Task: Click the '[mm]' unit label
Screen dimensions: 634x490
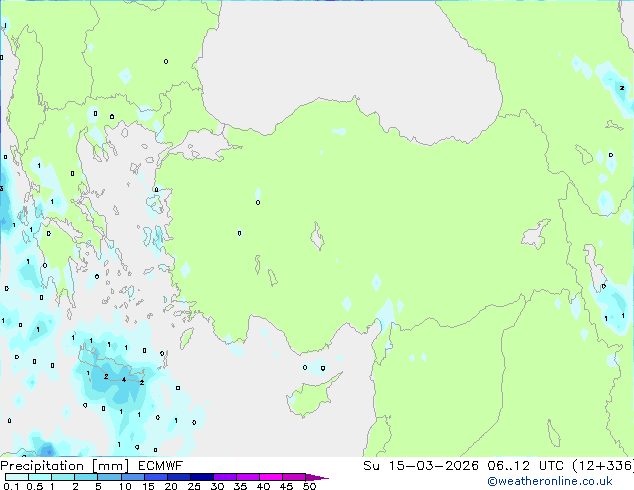Action: coord(110,466)
